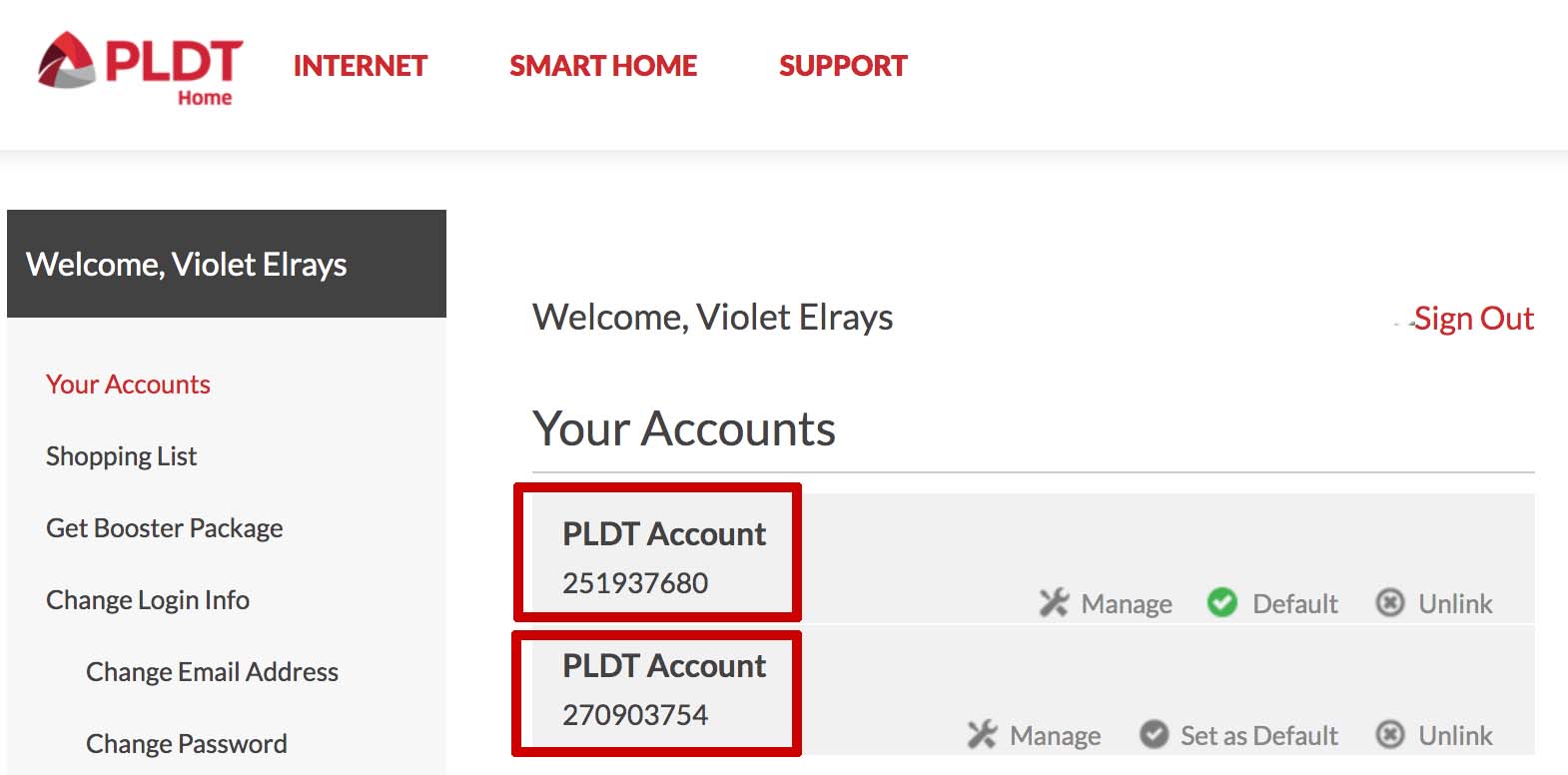The height and width of the screenshot is (775, 1568).
Task: Click wrench icon for account 251937680
Action: (1054, 603)
